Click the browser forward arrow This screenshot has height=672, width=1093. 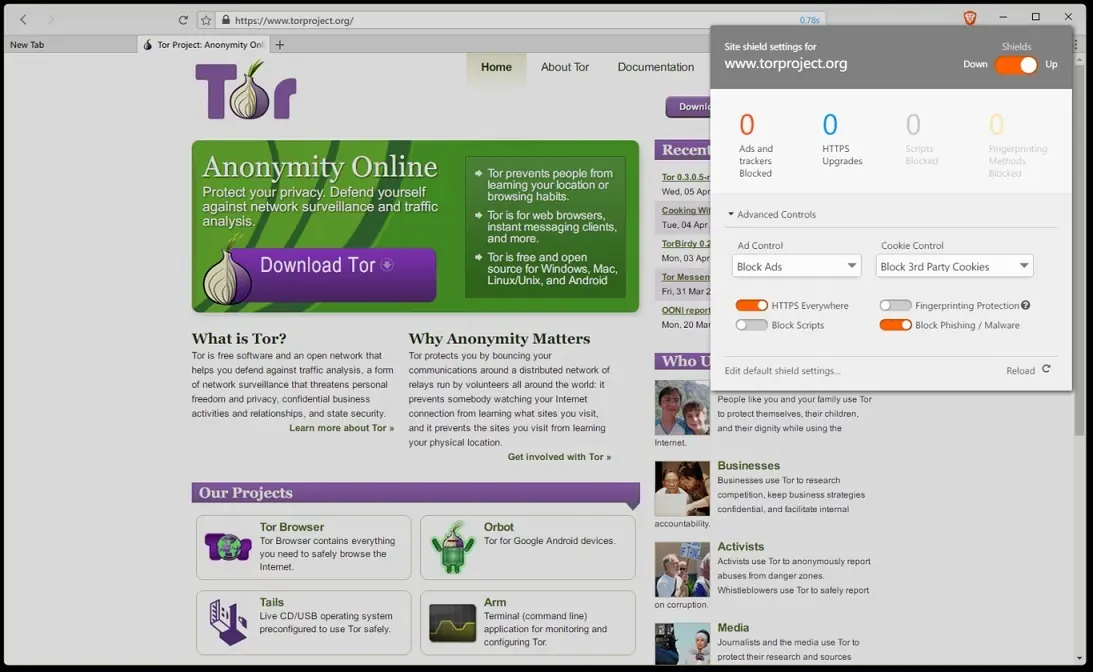(x=50, y=20)
